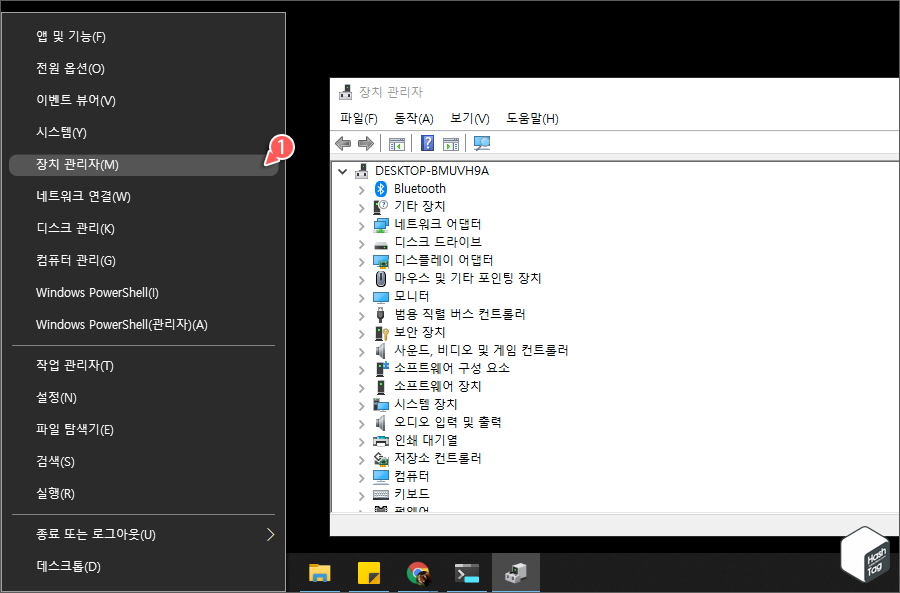Collapse the DESKTOP-BMUVH9A root node

tap(342, 170)
